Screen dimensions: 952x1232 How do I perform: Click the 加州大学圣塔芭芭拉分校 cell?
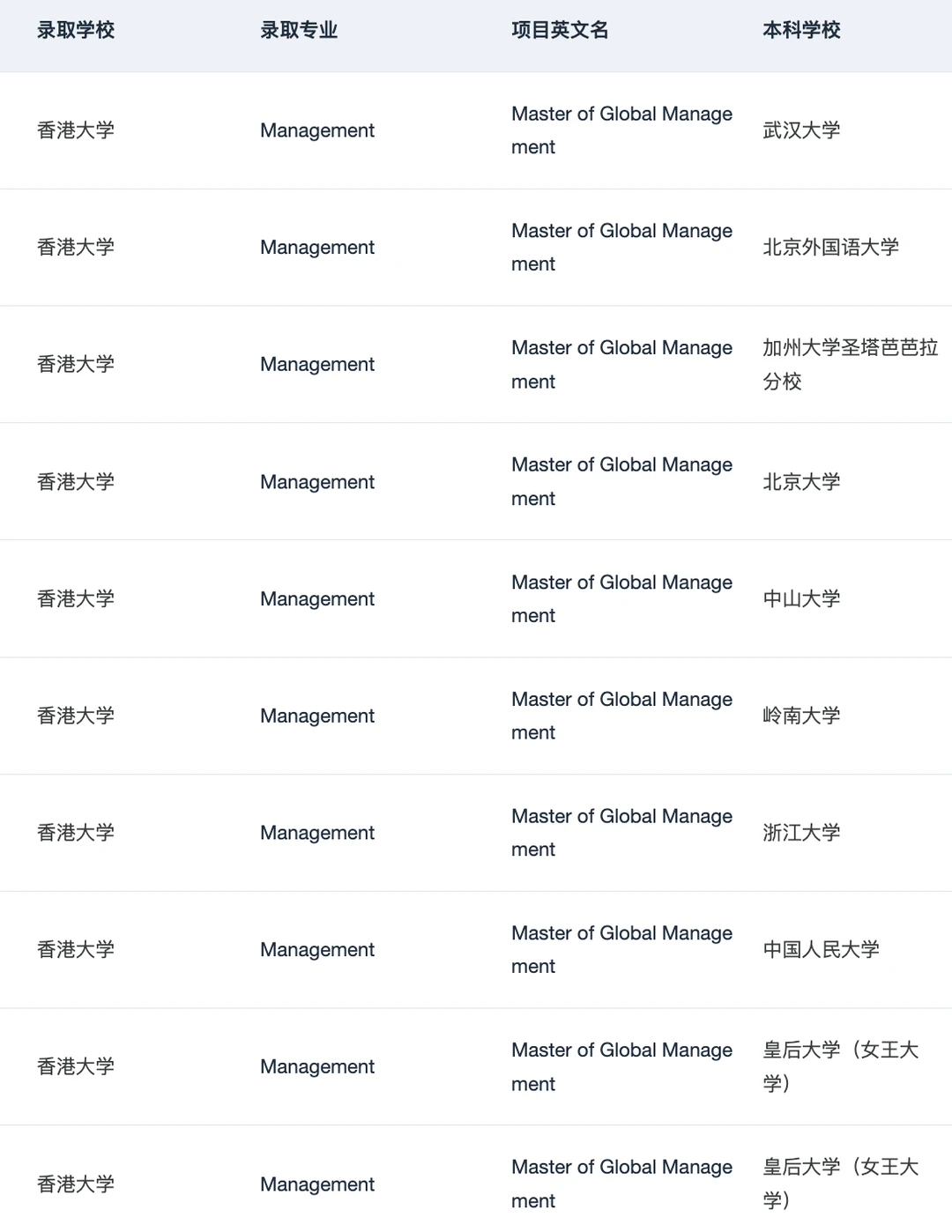click(x=850, y=365)
